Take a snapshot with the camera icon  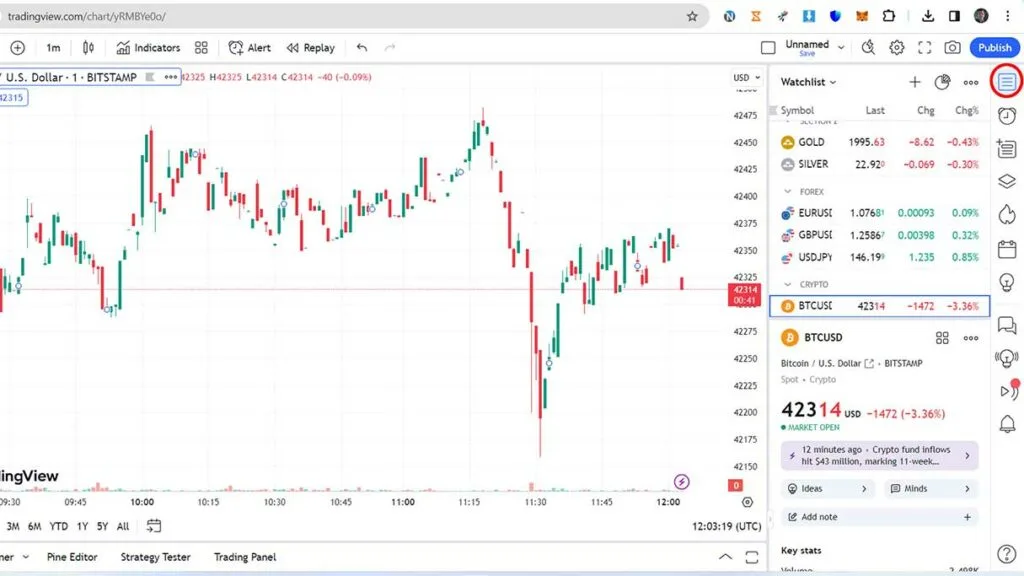[952, 48]
